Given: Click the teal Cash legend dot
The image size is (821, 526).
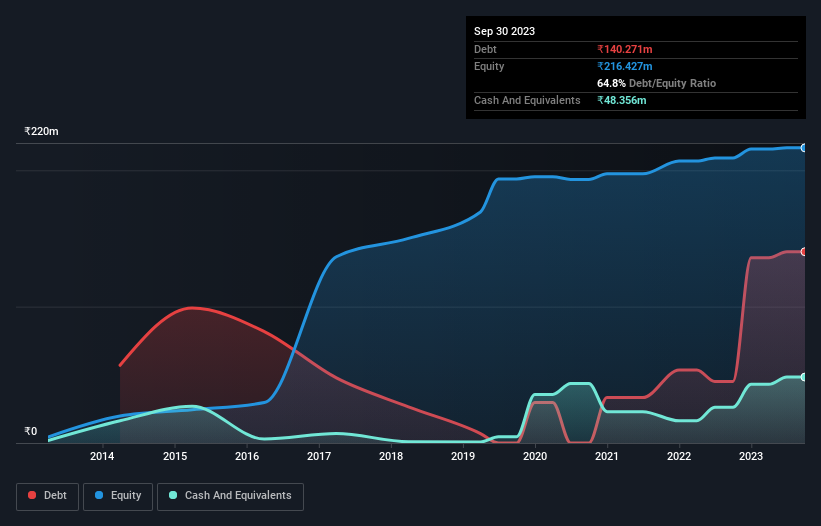Looking at the screenshot, I should [173, 495].
